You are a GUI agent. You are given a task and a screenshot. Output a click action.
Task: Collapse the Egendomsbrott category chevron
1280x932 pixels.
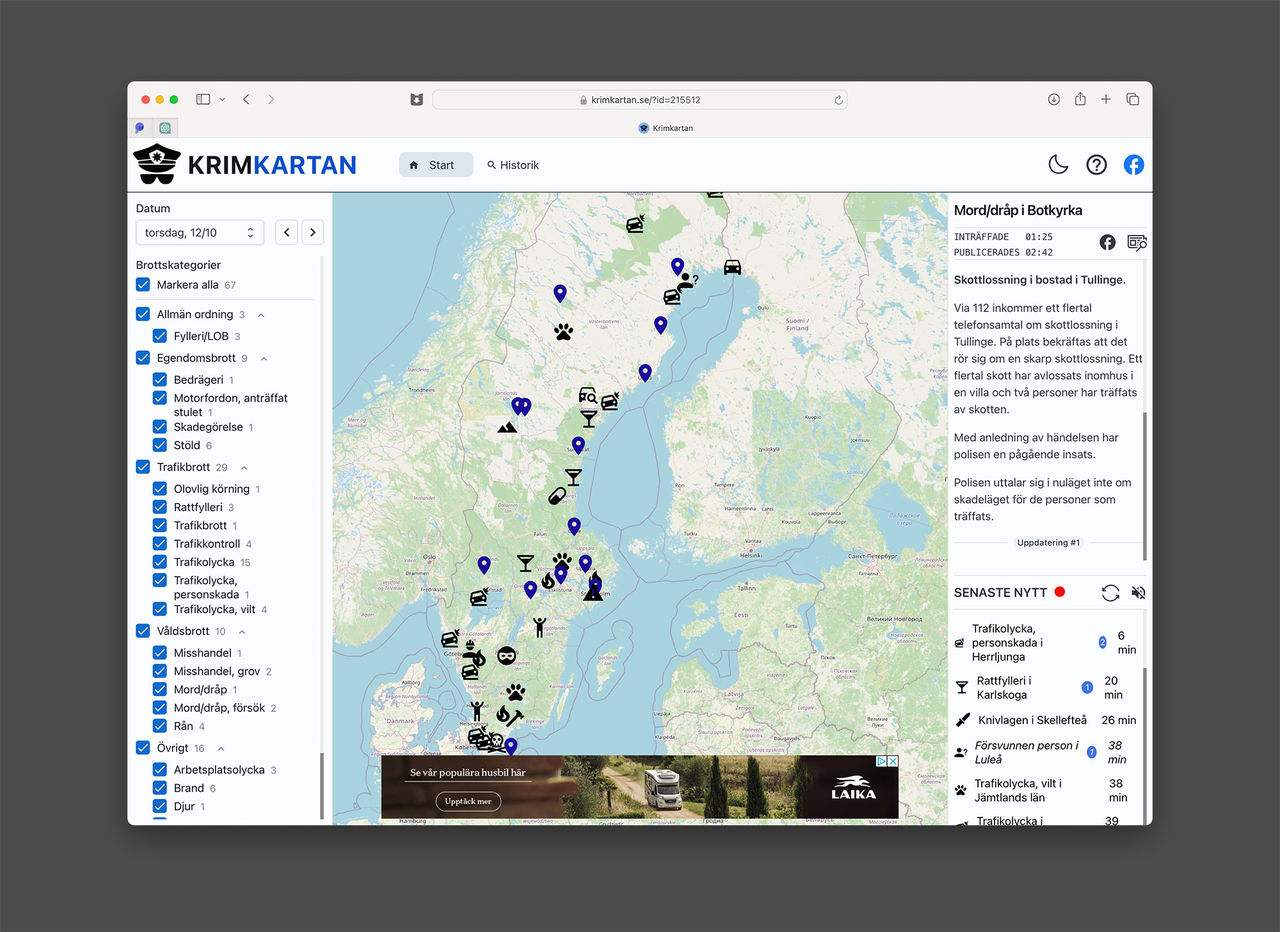pyautogui.click(x=263, y=358)
